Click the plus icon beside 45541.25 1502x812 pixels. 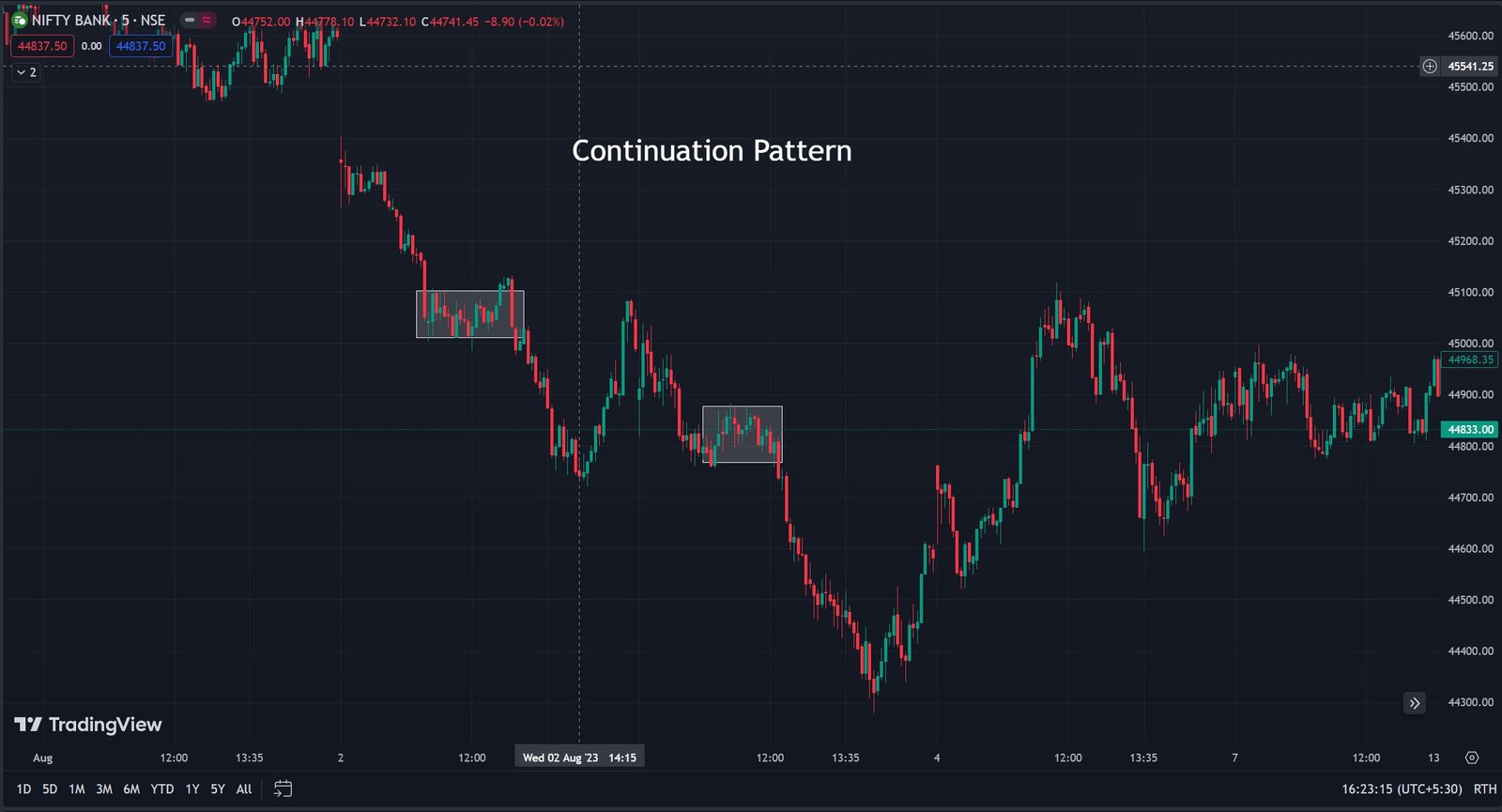click(x=1430, y=66)
